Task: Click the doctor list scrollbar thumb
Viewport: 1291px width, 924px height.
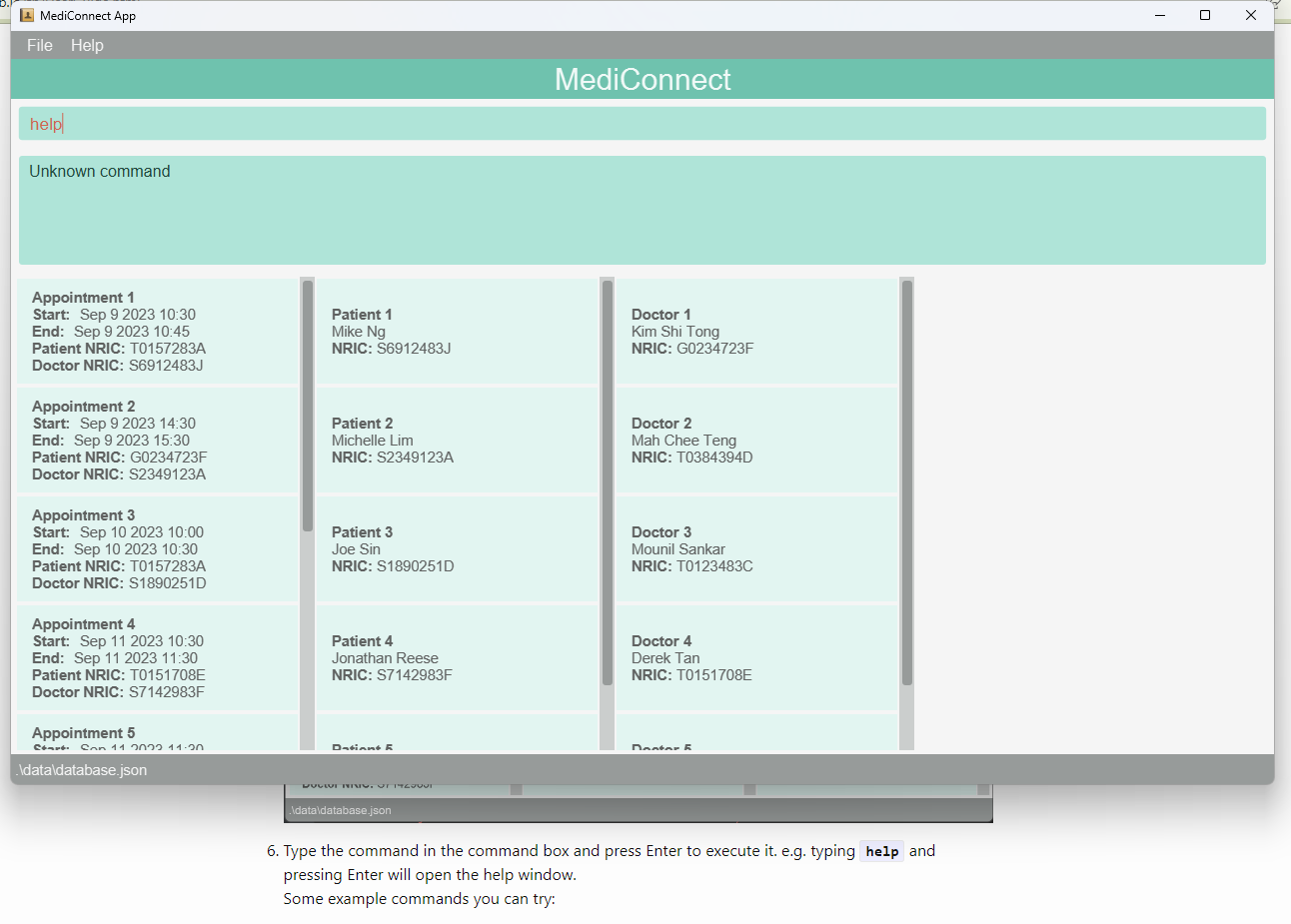Action: click(x=907, y=482)
